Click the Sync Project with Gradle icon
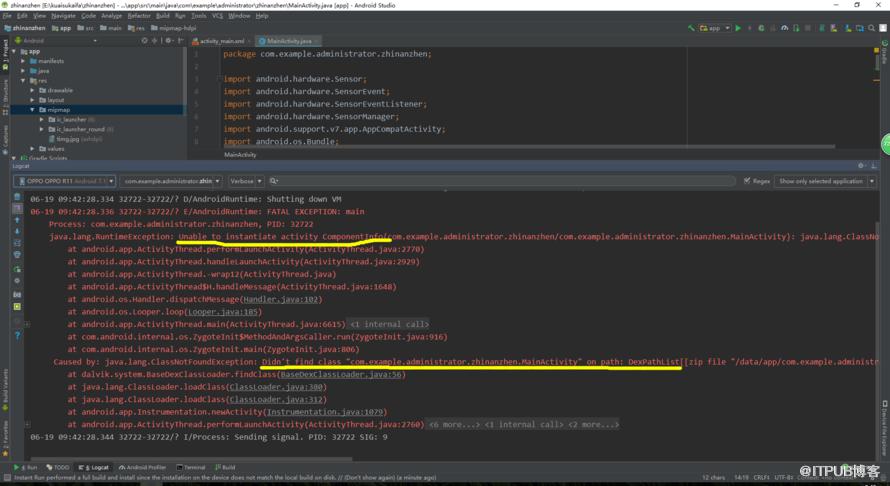This screenshot has height=486, width=890. pos(821,28)
